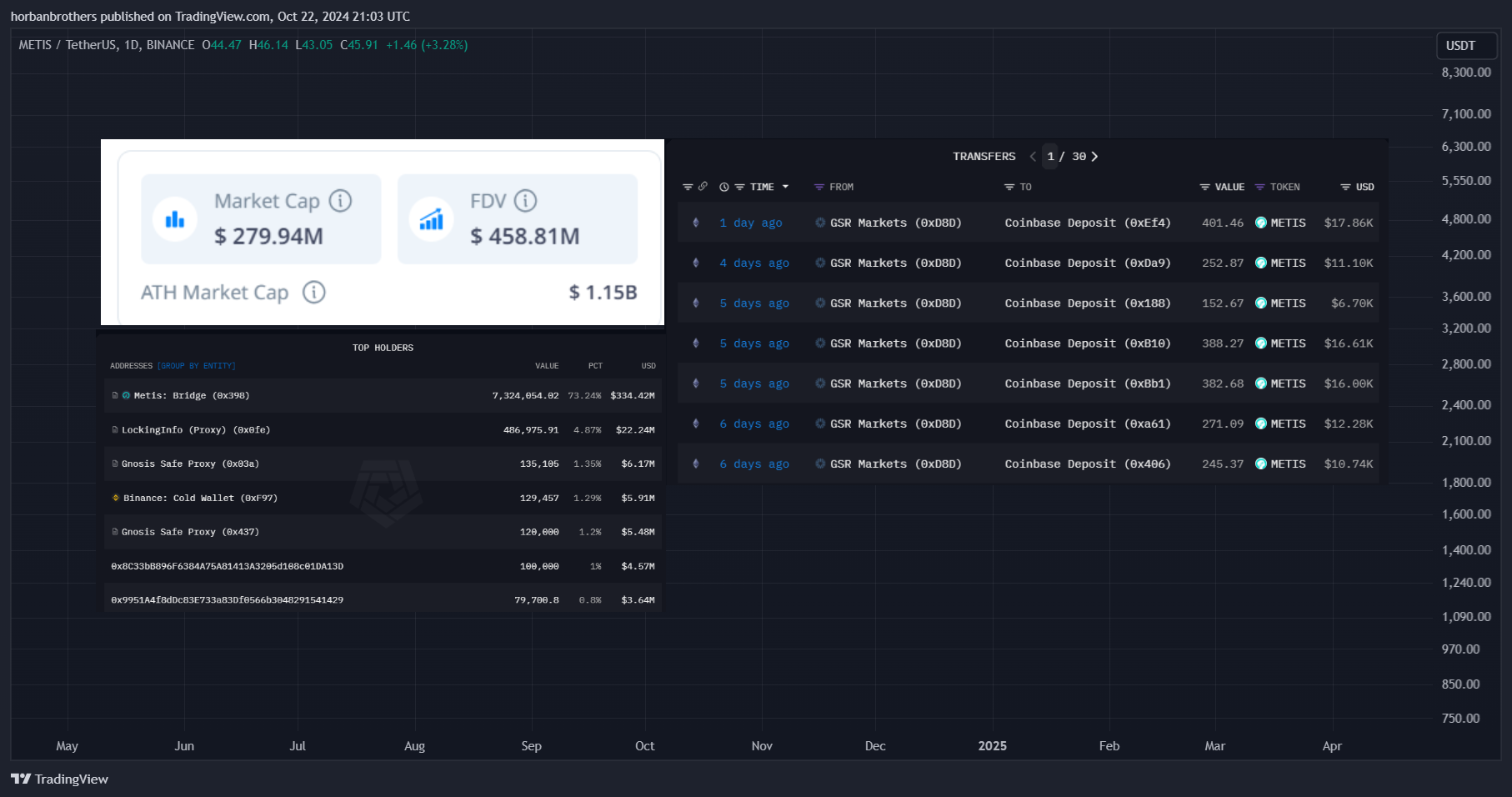Select Coinbase Deposit (0x406) address
1512x797 pixels.
(1088, 464)
